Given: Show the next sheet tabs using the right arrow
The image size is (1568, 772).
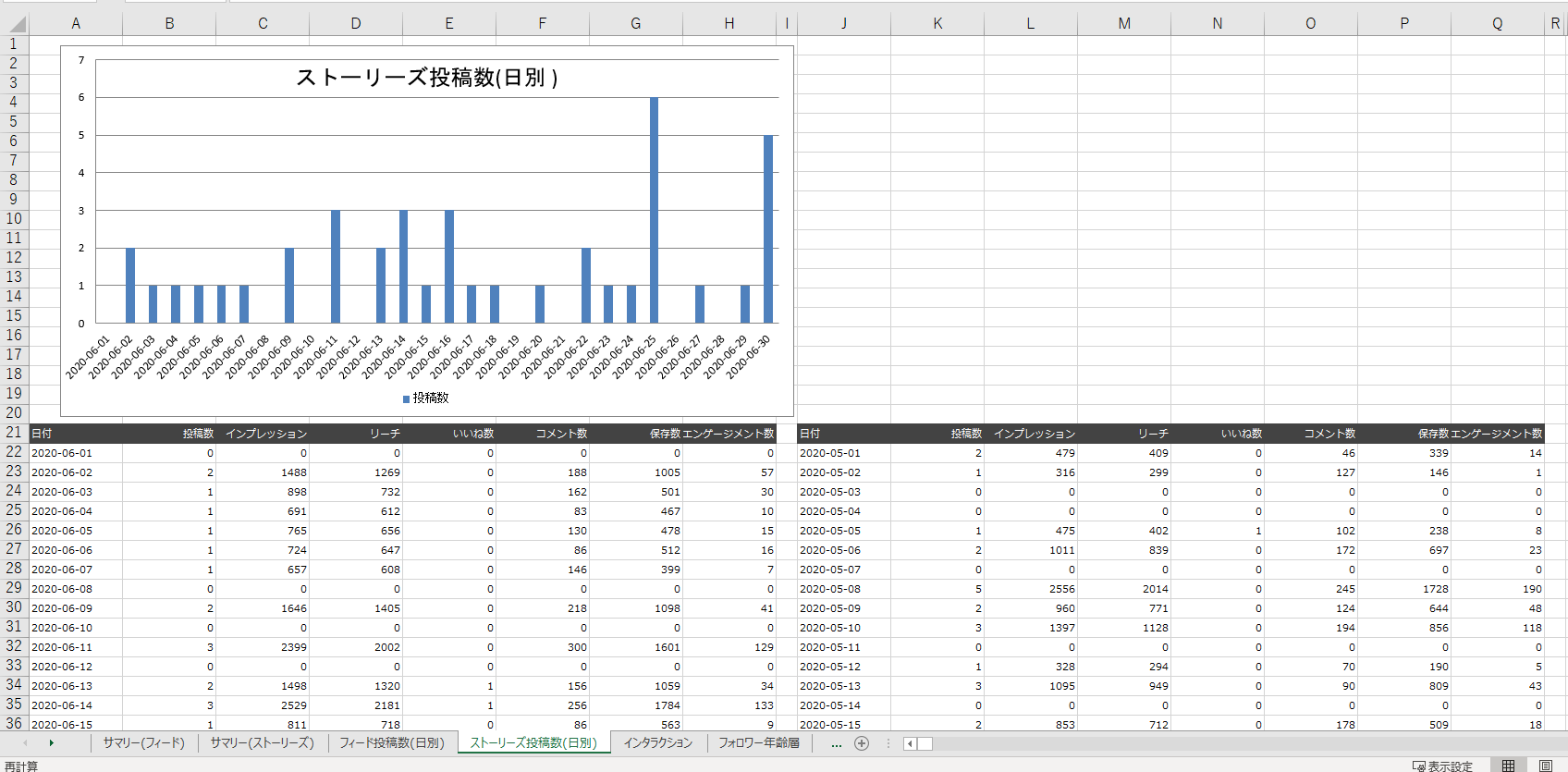Looking at the screenshot, I should (x=52, y=743).
